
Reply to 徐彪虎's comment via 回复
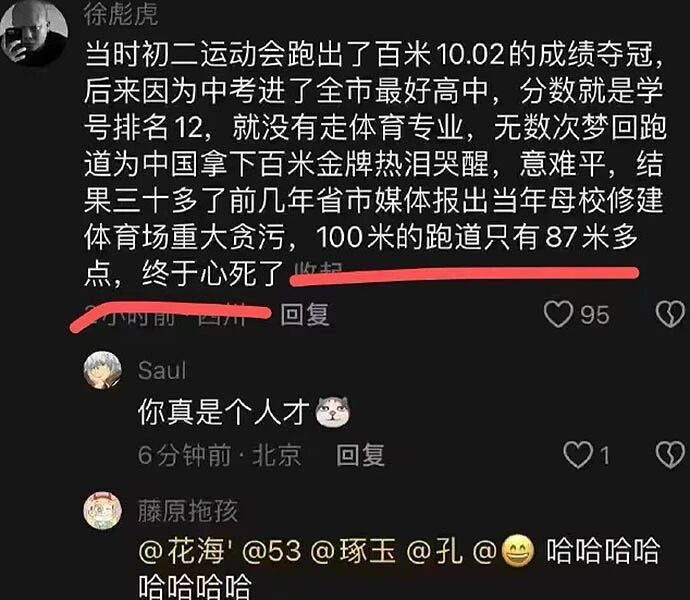pyautogui.click(x=305, y=315)
